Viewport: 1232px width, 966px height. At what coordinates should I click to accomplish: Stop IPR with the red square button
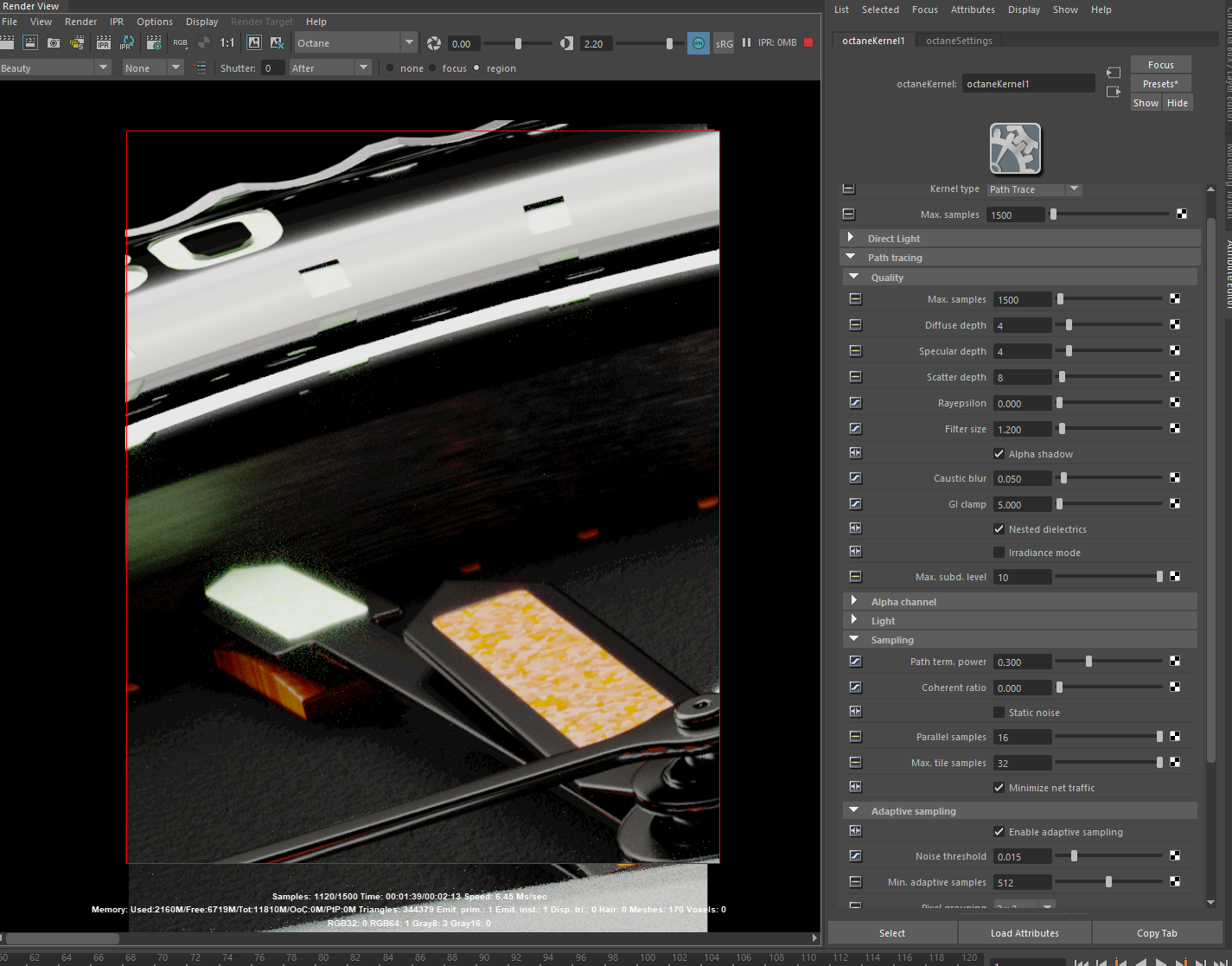(x=808, y=42)
